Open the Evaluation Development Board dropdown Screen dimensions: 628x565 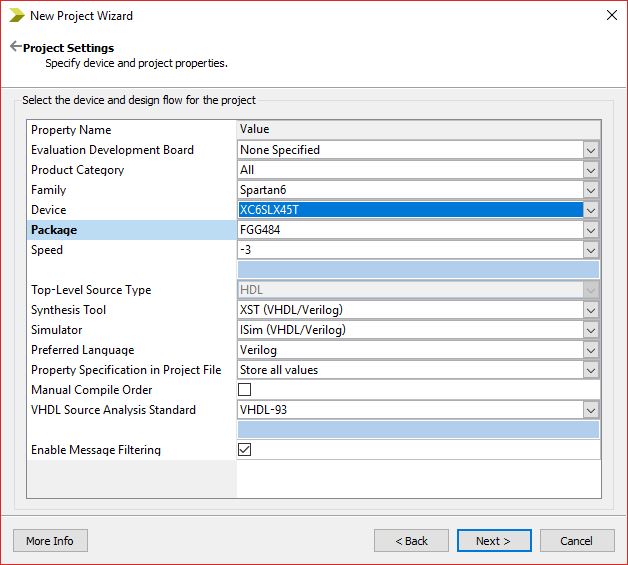click(x=591, y=150)
